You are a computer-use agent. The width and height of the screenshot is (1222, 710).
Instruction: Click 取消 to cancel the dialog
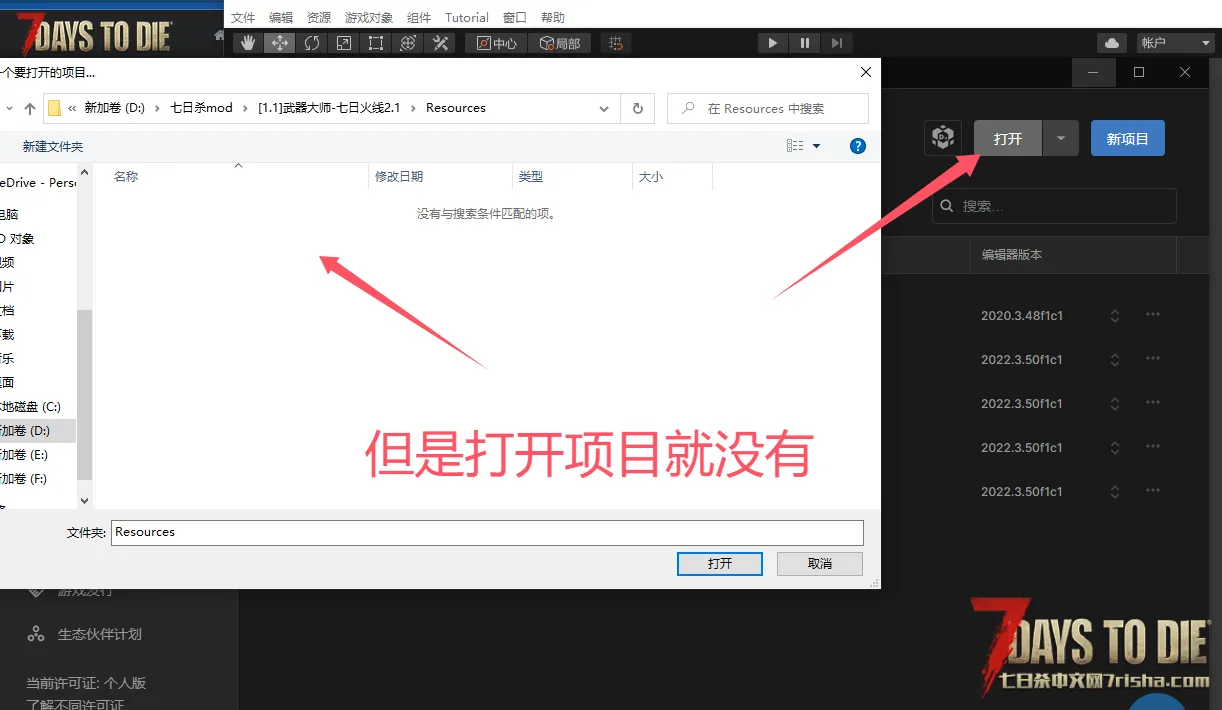point(820,564)
